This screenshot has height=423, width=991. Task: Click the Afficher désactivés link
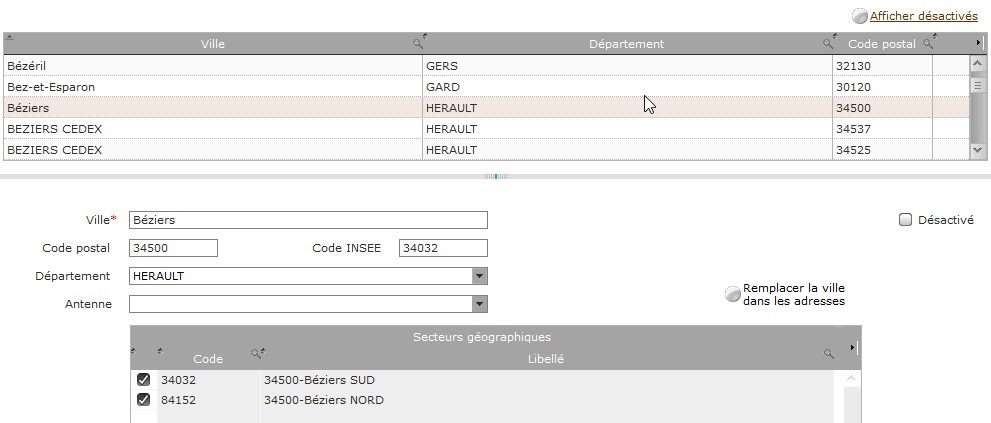click(923, 16)
